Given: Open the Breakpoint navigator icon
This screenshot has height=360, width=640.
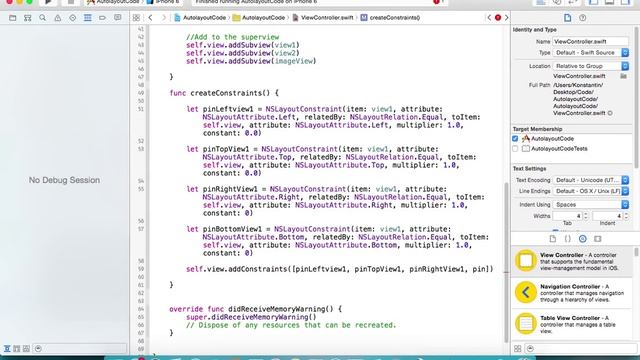Looking at the screenshot, I should pyautogui.click(x=102, y=18).
